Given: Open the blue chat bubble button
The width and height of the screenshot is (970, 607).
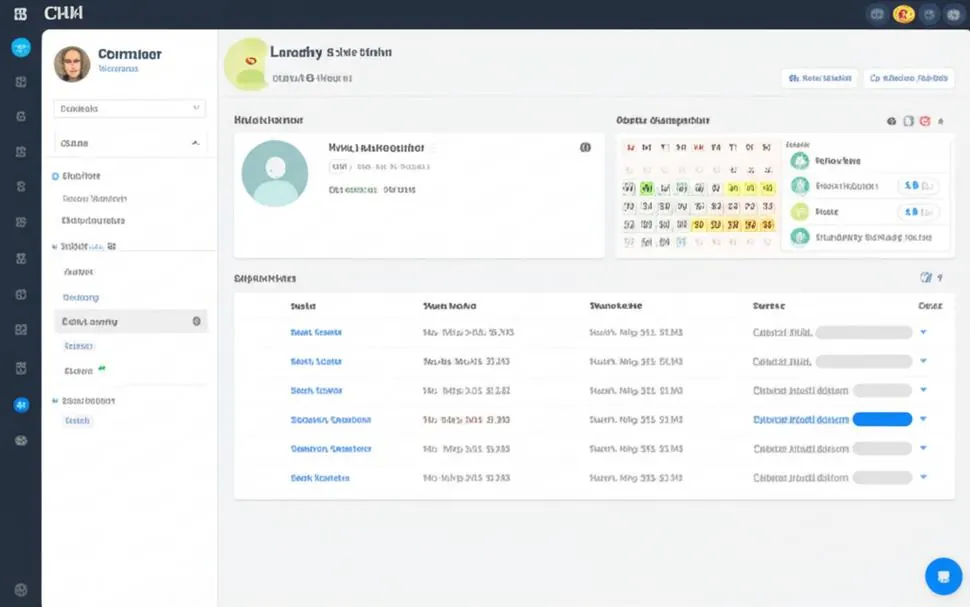Looking at the screenshot, I should point(943,576).
